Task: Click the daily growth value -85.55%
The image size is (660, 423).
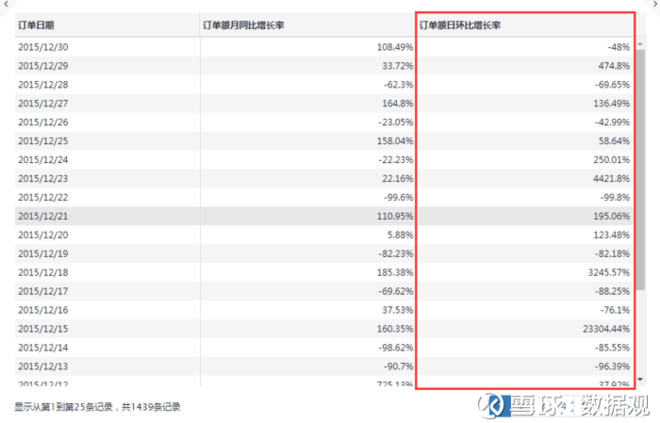Action: 612,348
